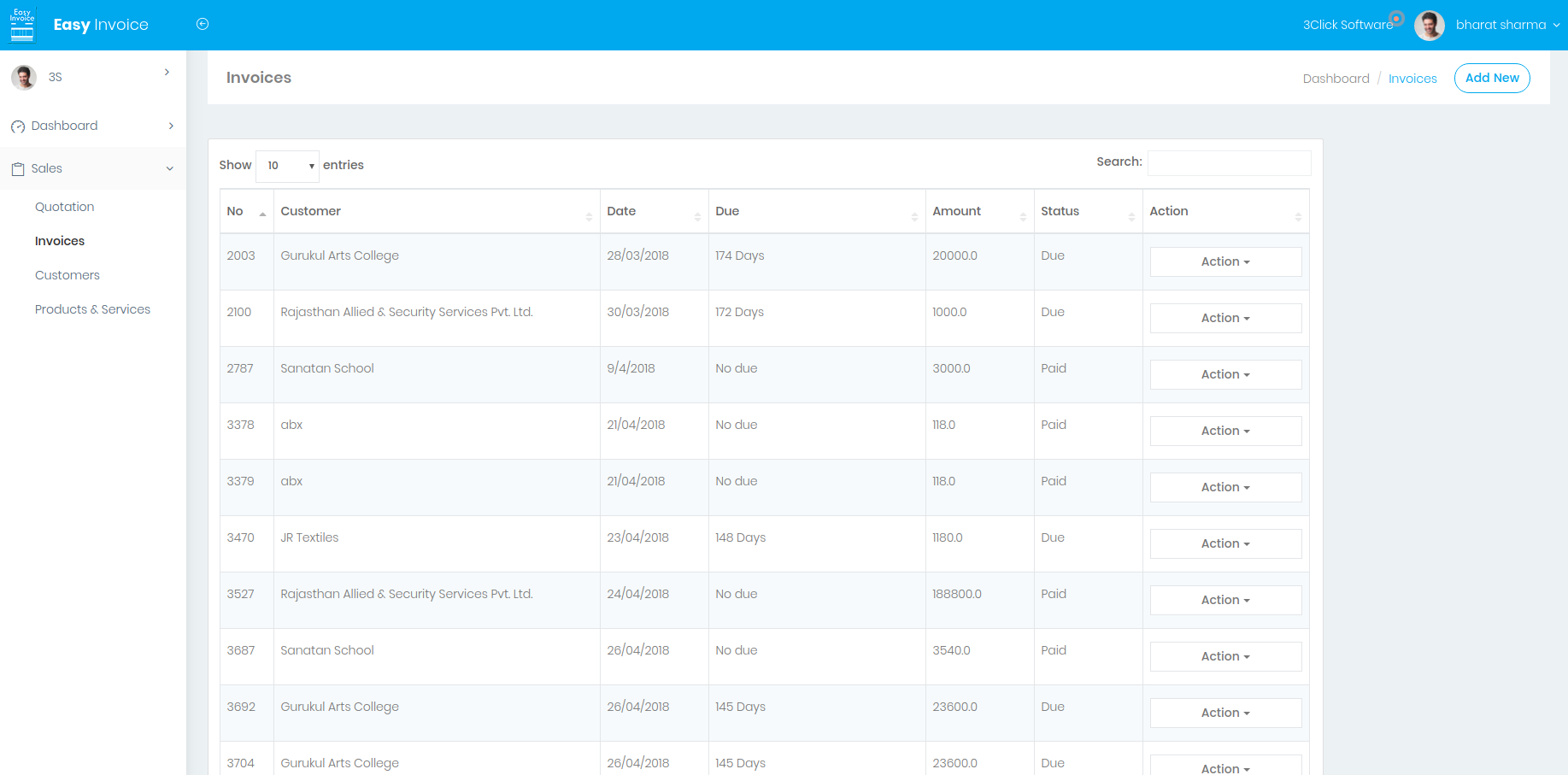This screenshot has width=1568, height=775.
Task: Follow the Dashboard breadcrumb link
Action: [1336, 78]
